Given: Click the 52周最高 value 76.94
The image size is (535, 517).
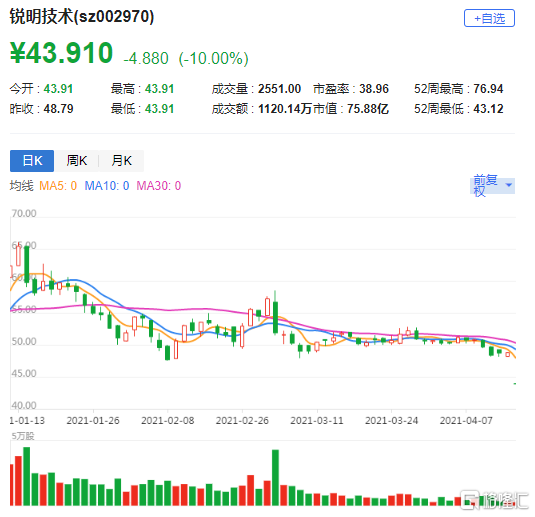Looking at the screenshot, I should click(x=488, y=89).
